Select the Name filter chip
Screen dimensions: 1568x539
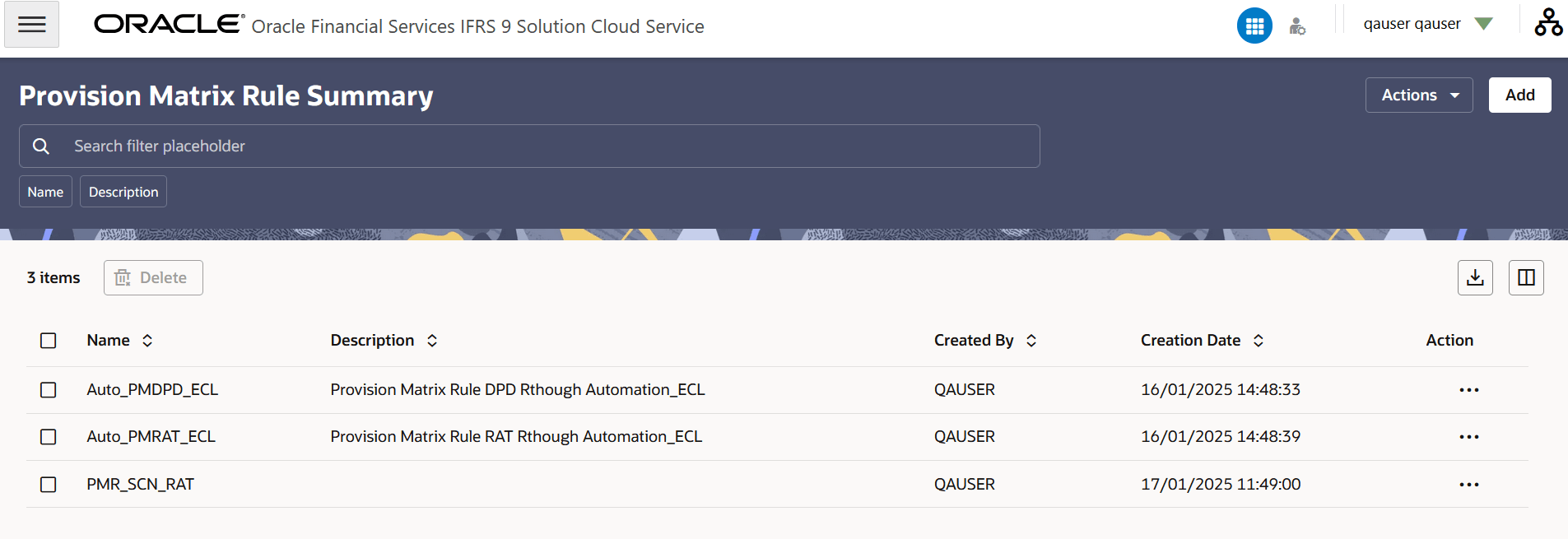45,192
